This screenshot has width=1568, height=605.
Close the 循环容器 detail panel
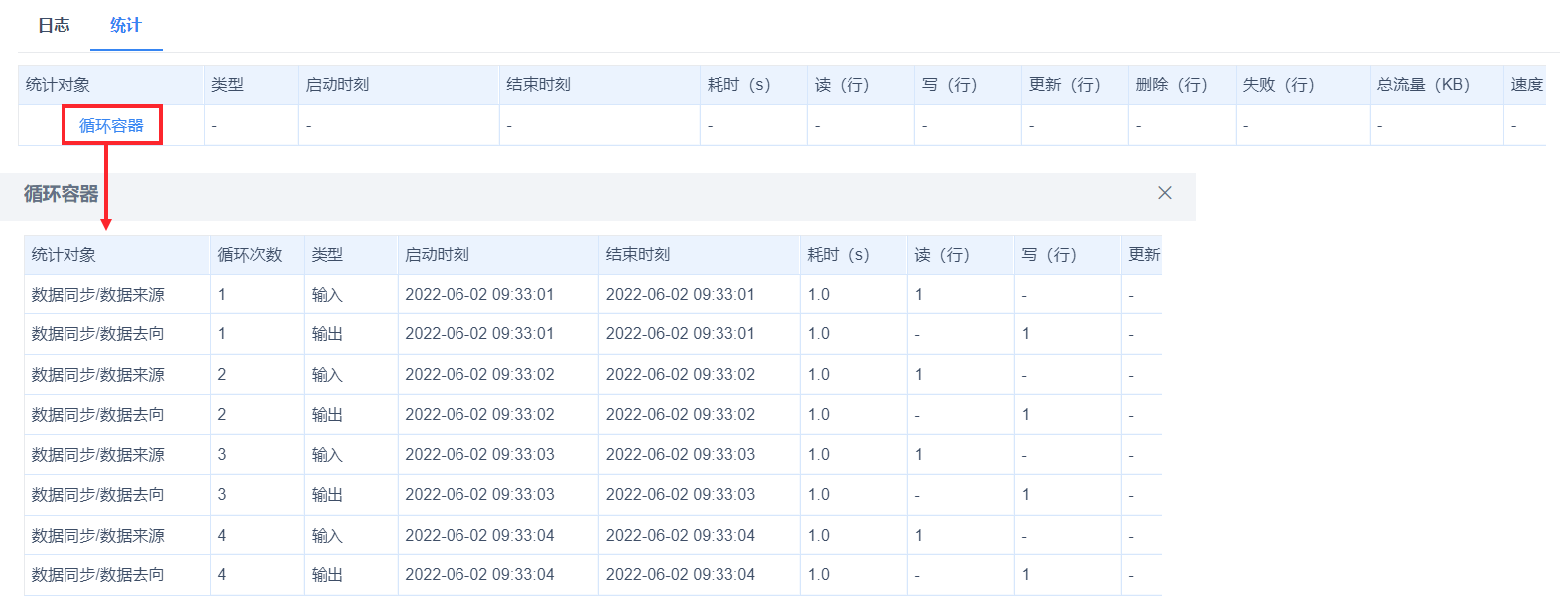point(1165,193)
